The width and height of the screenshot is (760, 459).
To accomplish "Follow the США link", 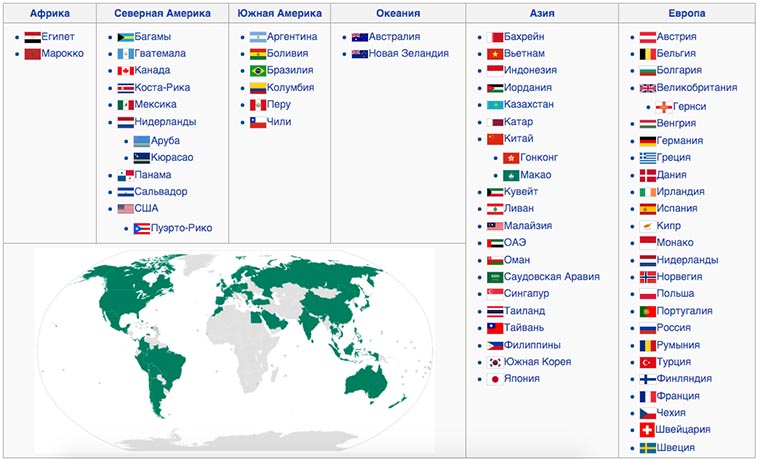I will (146, 208).
